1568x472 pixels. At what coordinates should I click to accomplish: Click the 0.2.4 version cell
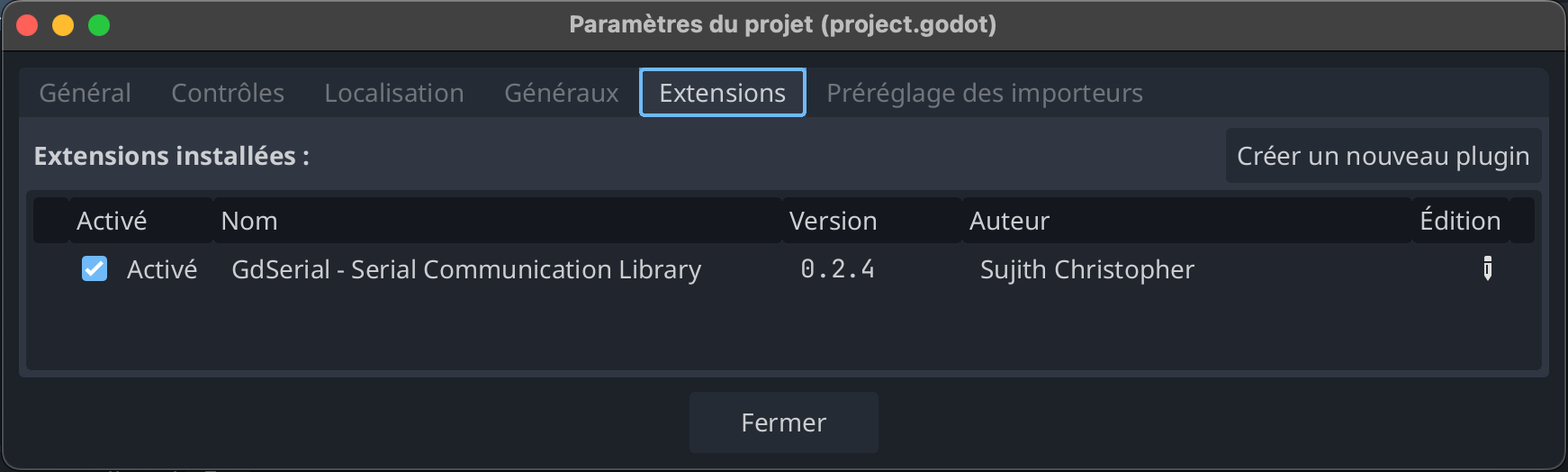(x=837, y=269)
